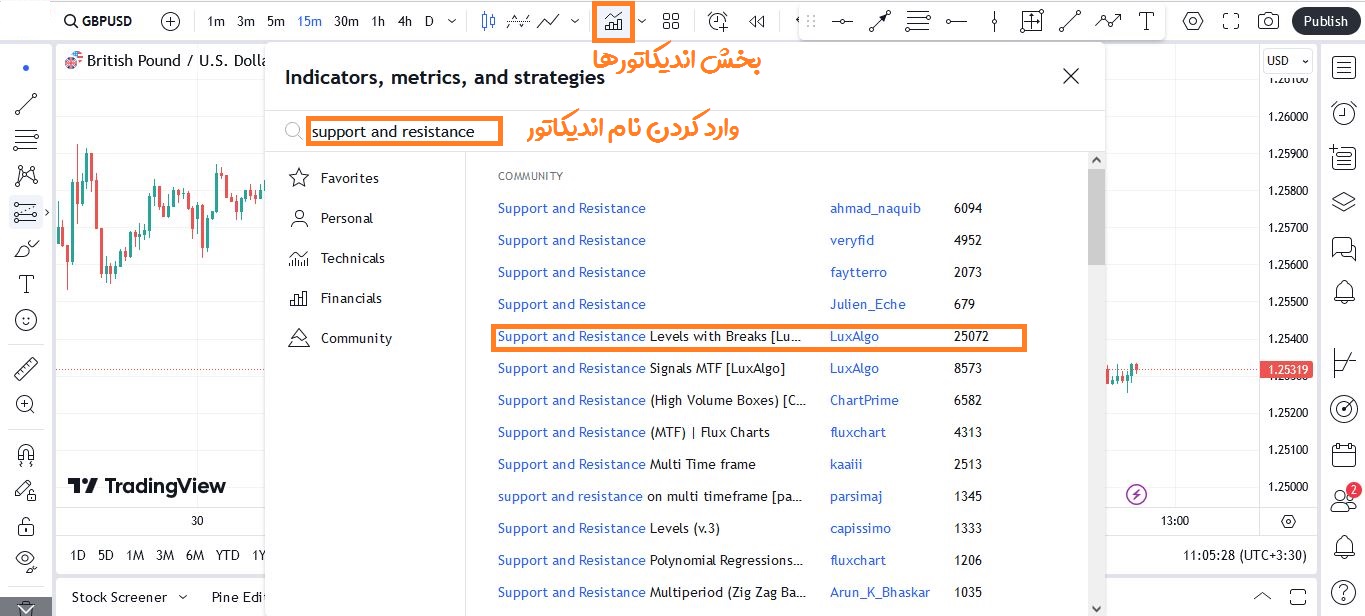Select the text T tool in floating toolbar

(x=1148, y=21)
